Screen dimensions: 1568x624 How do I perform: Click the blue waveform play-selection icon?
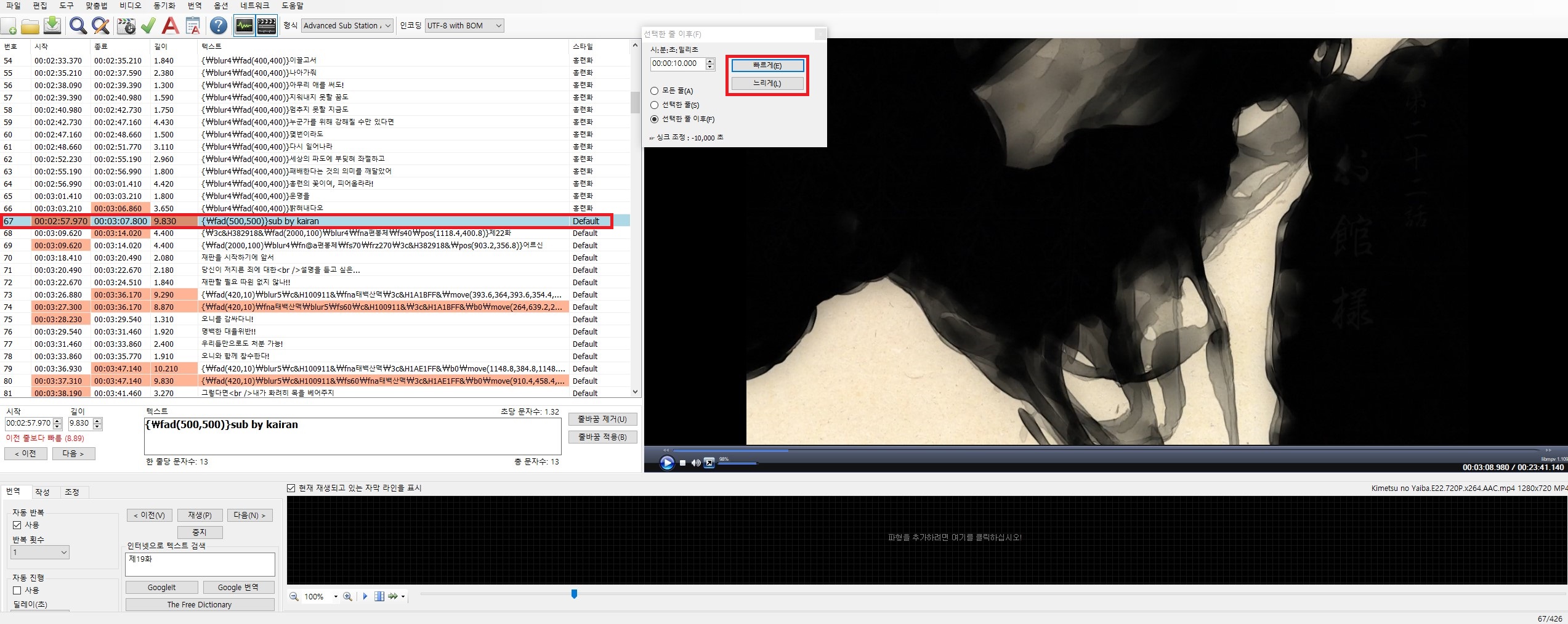[x=365, y=596]
